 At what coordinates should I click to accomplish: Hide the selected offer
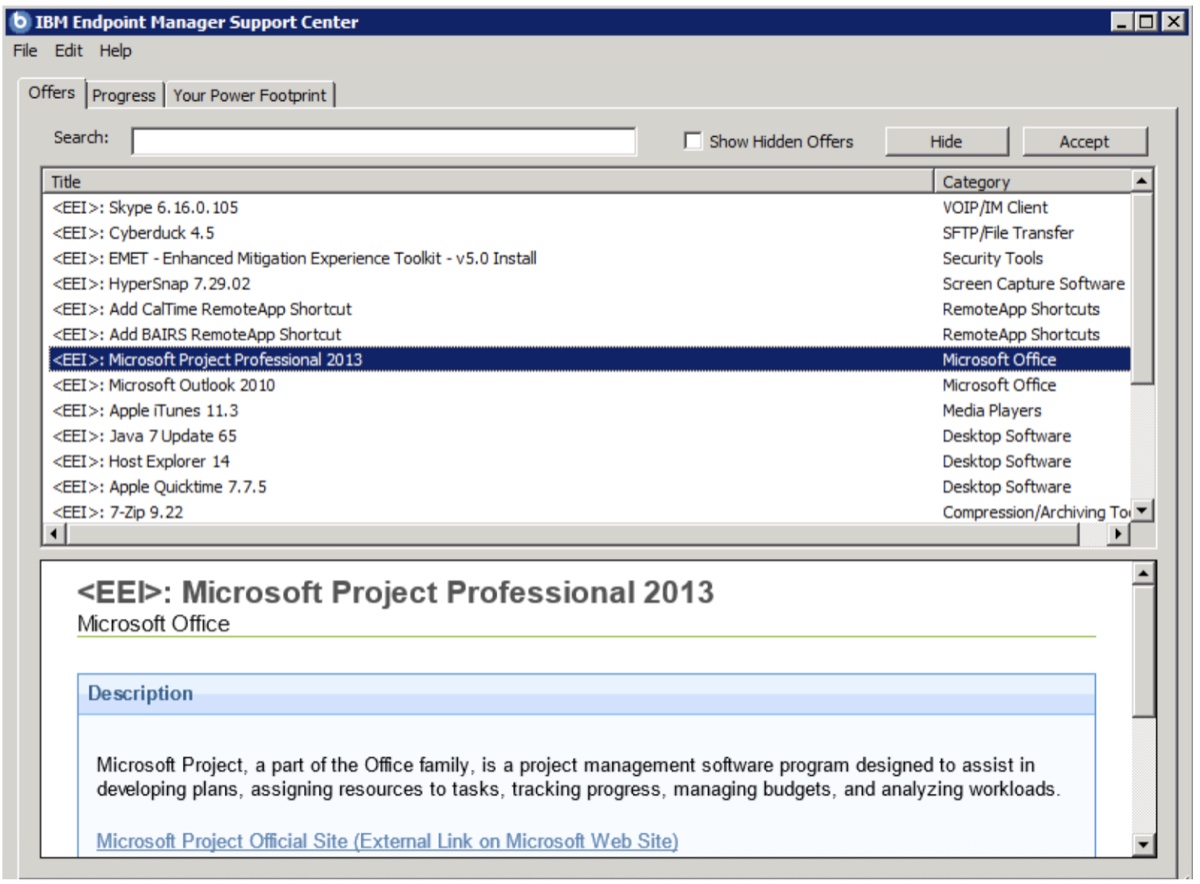coord(945,141)
